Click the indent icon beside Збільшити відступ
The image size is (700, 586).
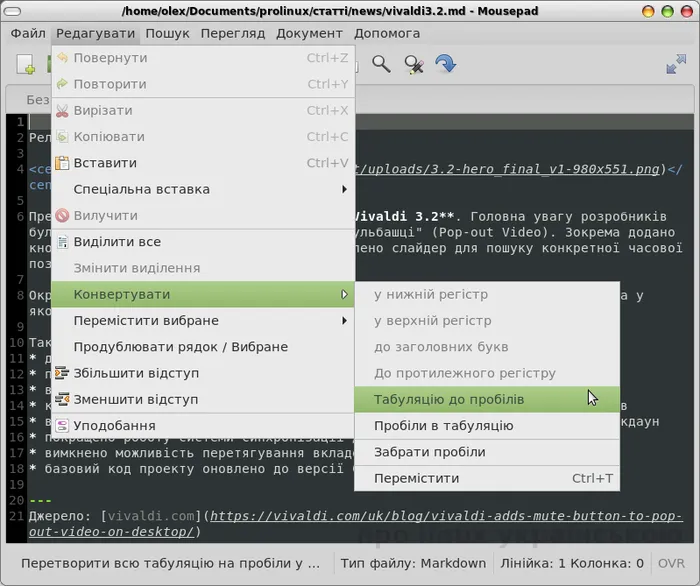[x=62, y=373]
